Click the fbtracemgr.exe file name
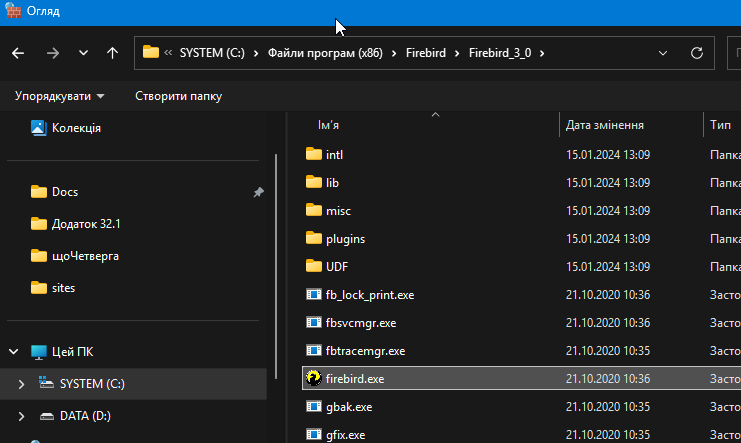Image resolution: width=741 pixels, height=443 pixels. 365,351
